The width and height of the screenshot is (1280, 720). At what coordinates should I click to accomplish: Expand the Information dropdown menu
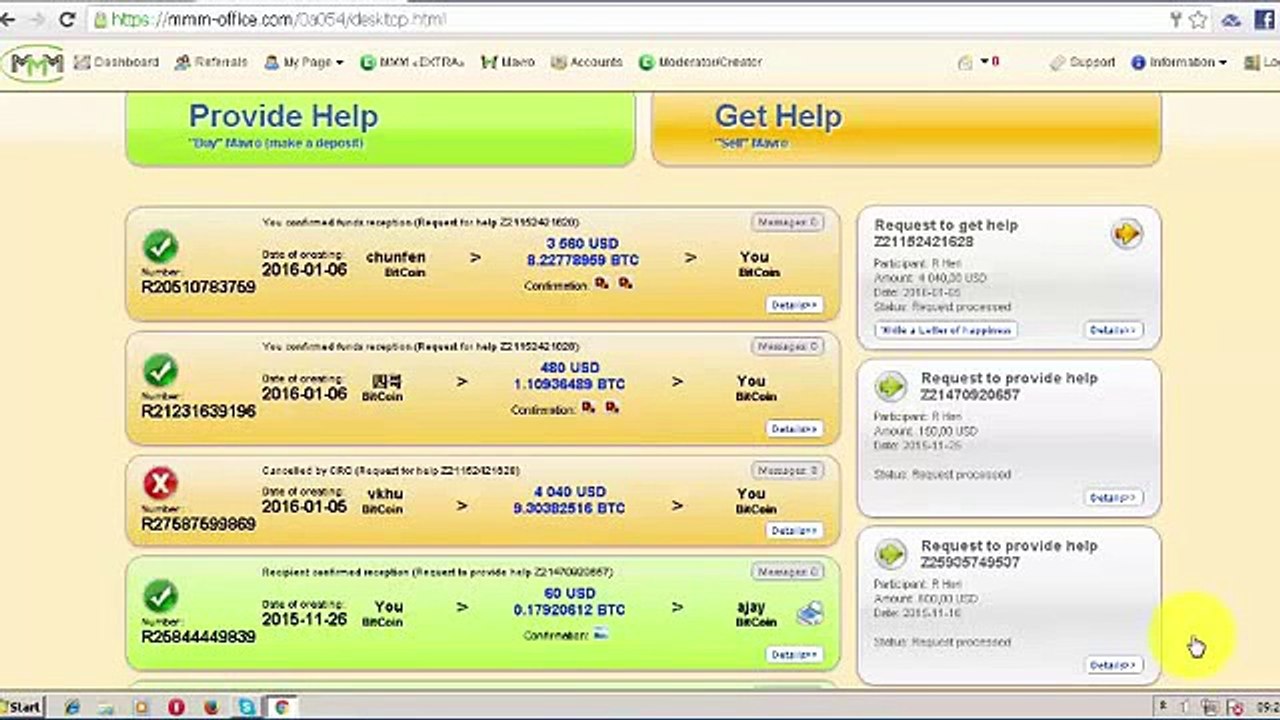1179,62
